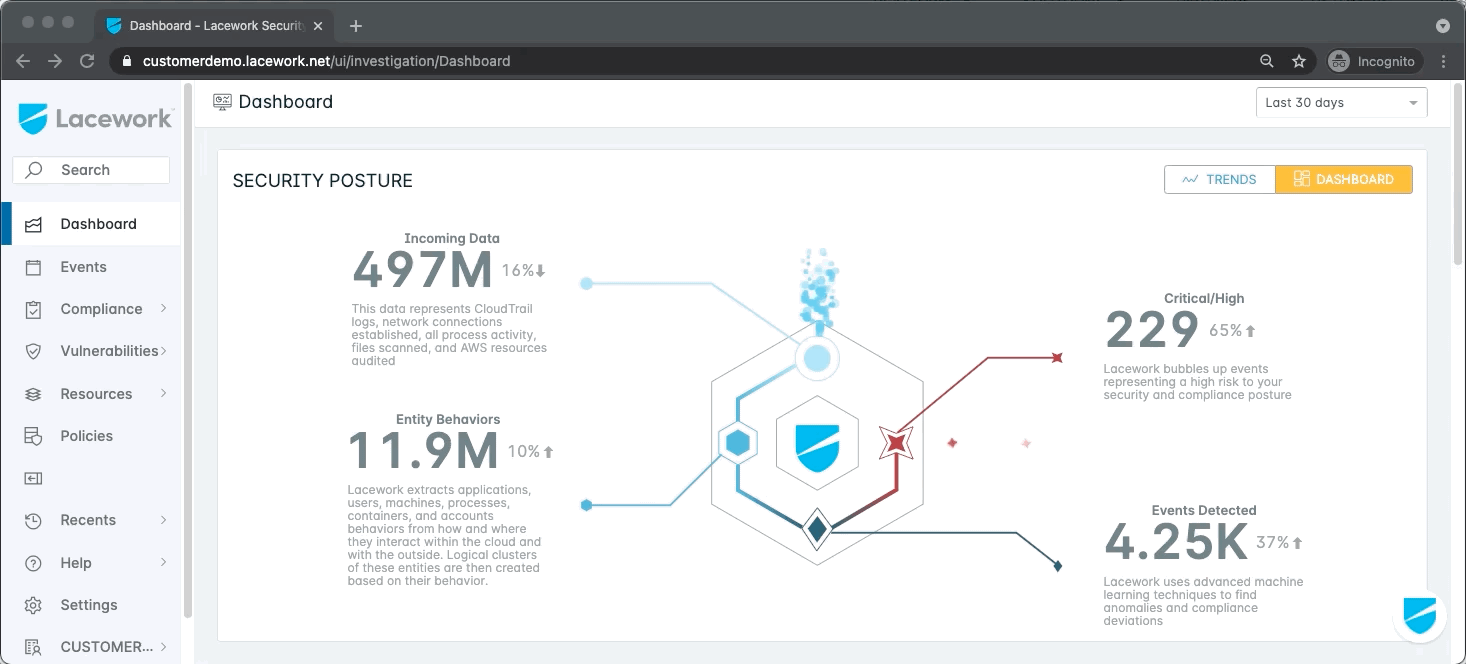The image size is (1466, 664).
Task: Select the Dashboard view toggle
Action: (x=1343, y=180)
